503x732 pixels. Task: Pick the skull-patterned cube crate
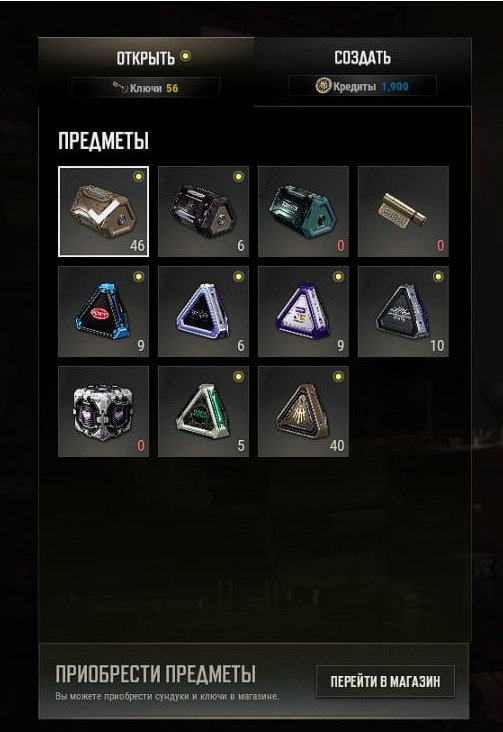(x=103, y=411)
